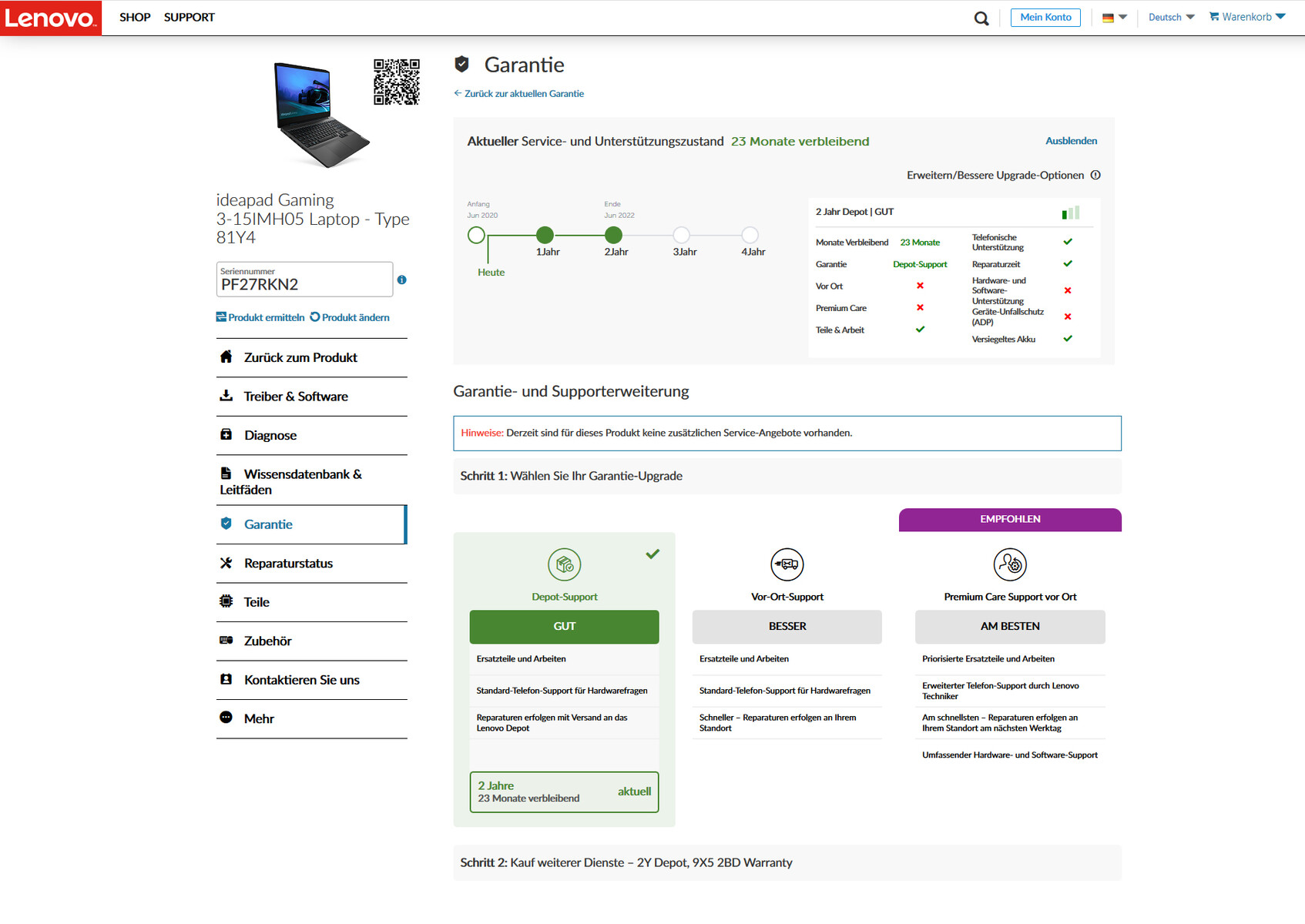Click the document icon beside Wissensdatenbank
Image resolution: width=1305 pixels, height=924 pixels.
[x=226, y=473]
